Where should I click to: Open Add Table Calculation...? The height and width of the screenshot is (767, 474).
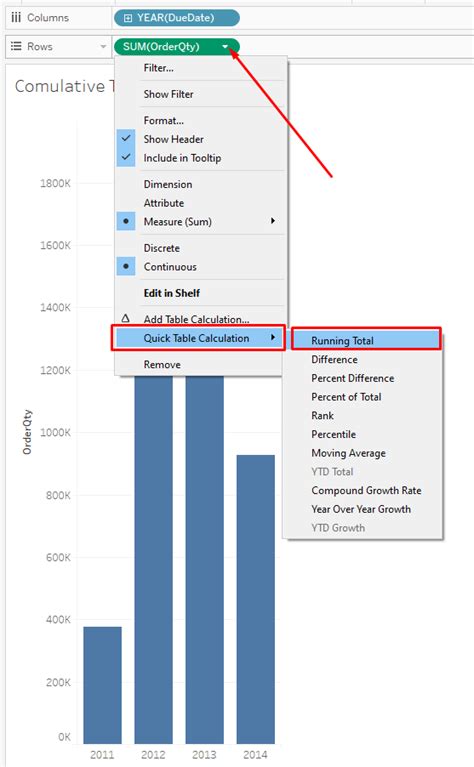197,319
